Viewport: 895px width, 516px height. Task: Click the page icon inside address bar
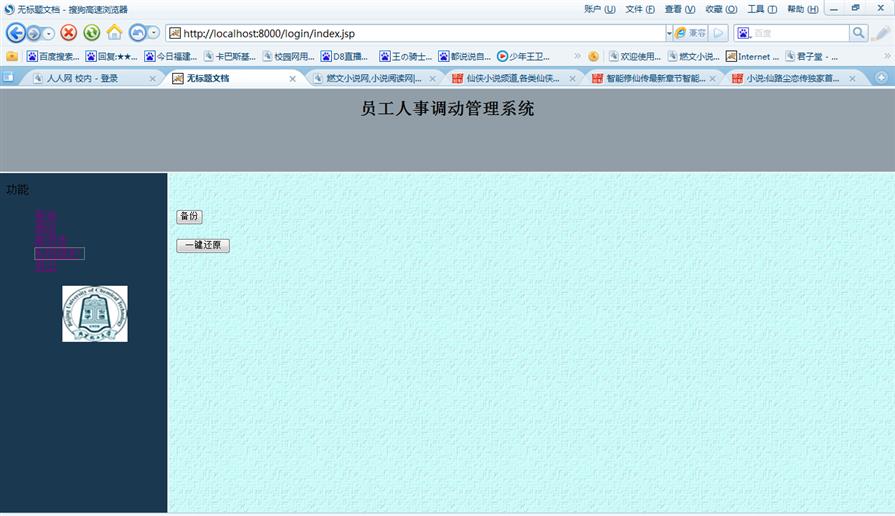(175, 33)
